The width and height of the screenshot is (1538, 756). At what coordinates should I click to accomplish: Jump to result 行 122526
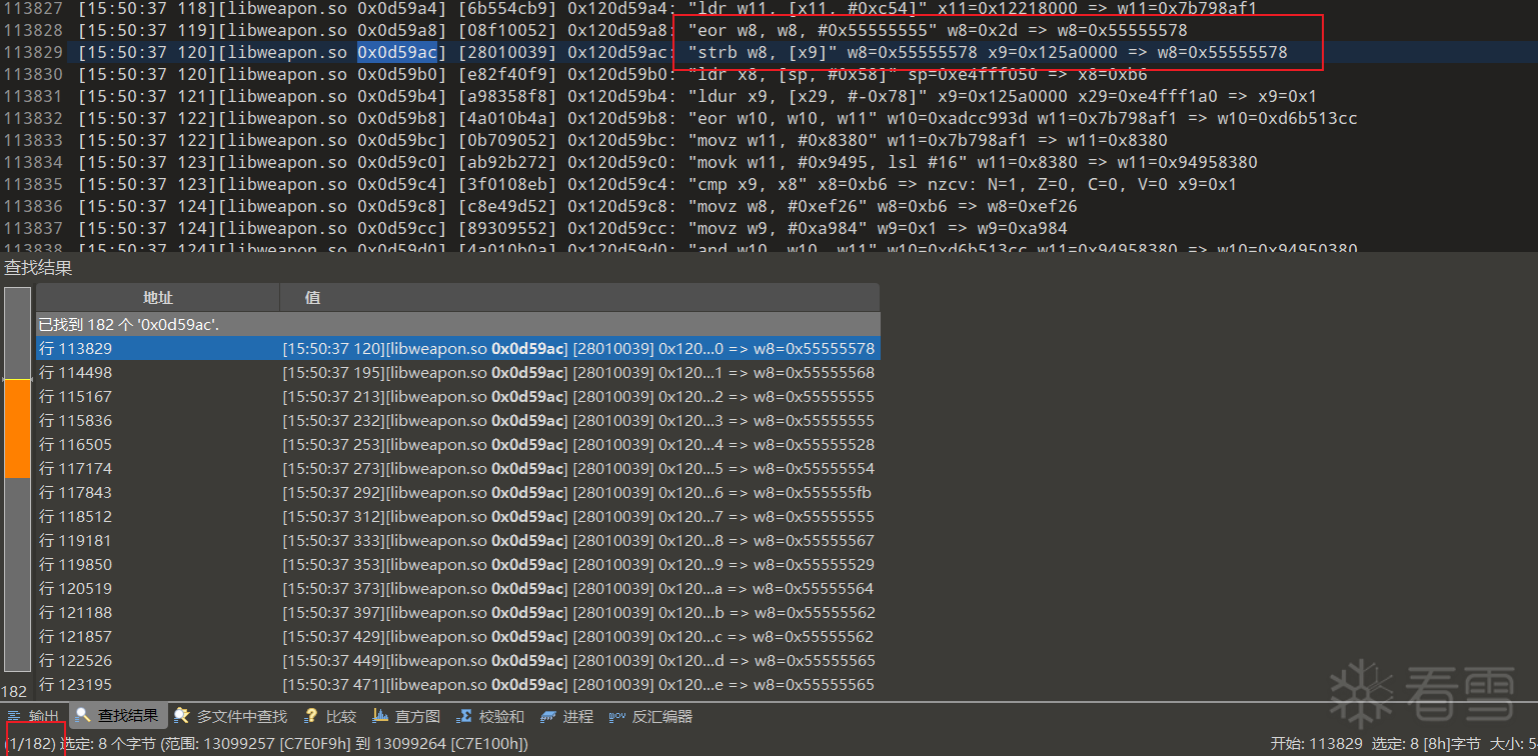click(458, 661)
